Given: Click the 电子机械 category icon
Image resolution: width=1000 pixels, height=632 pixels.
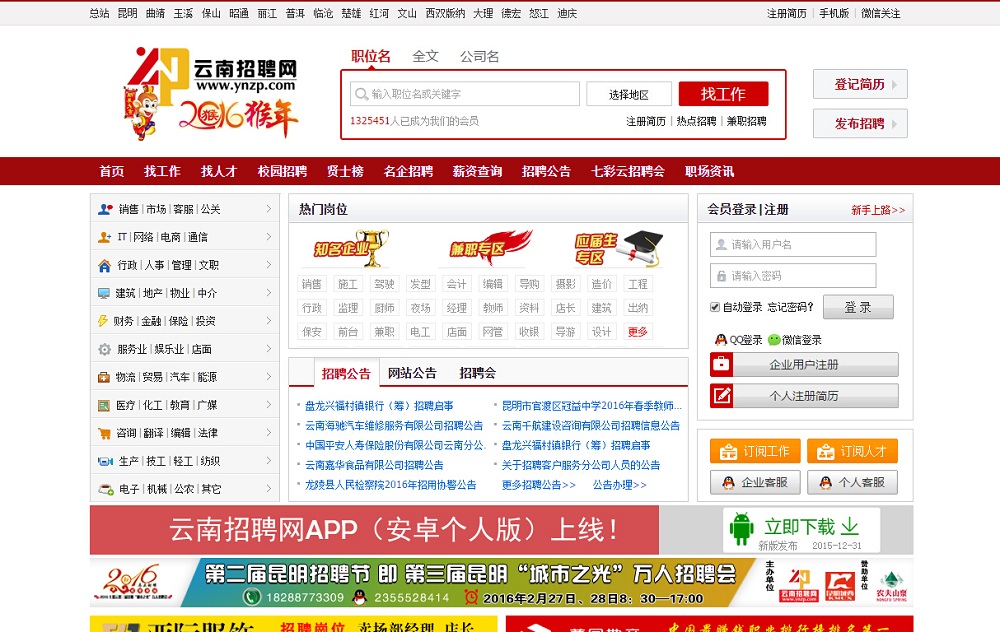Looking at the screenshot, I should point(106,489).
